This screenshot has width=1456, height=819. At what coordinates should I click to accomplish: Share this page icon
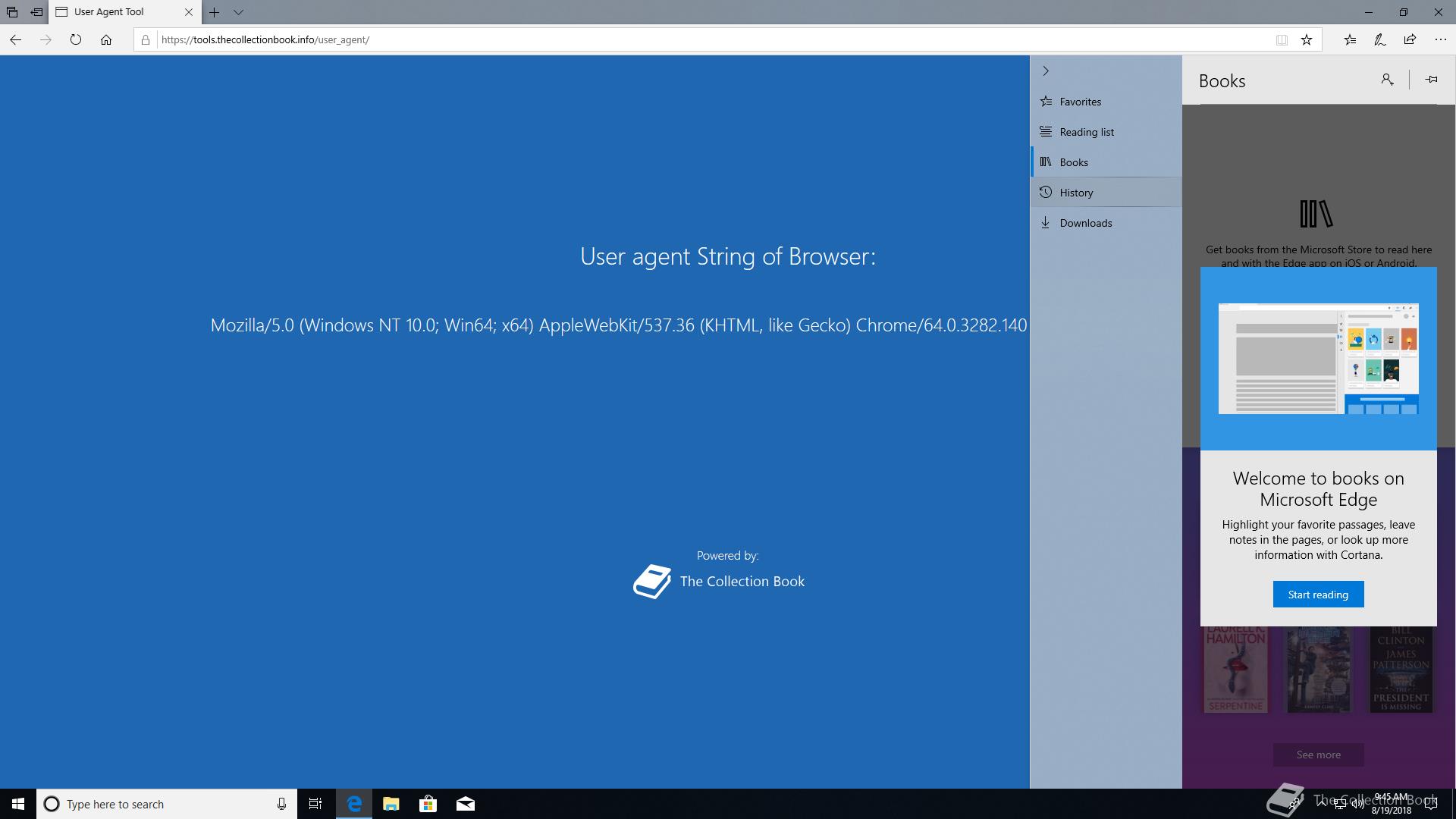coord(1410,39)
